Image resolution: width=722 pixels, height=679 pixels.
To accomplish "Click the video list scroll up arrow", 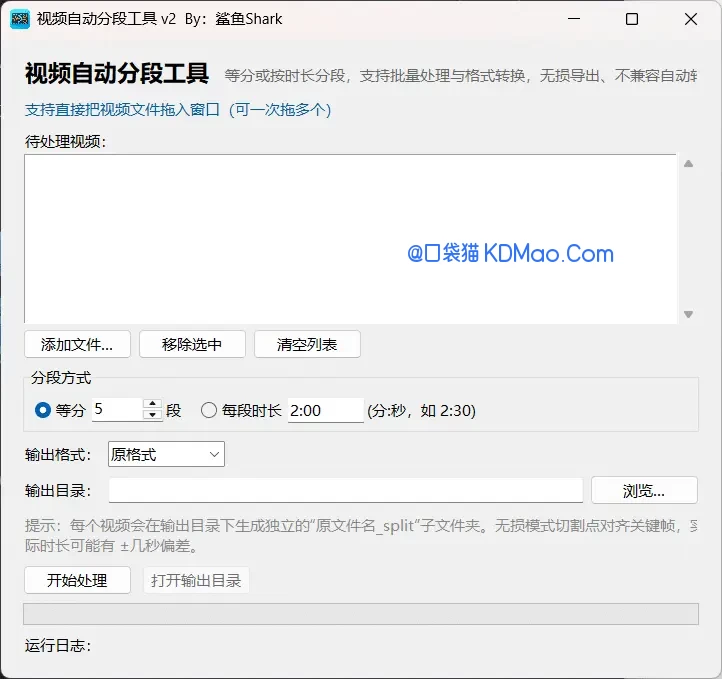I will tap(688, 164).
